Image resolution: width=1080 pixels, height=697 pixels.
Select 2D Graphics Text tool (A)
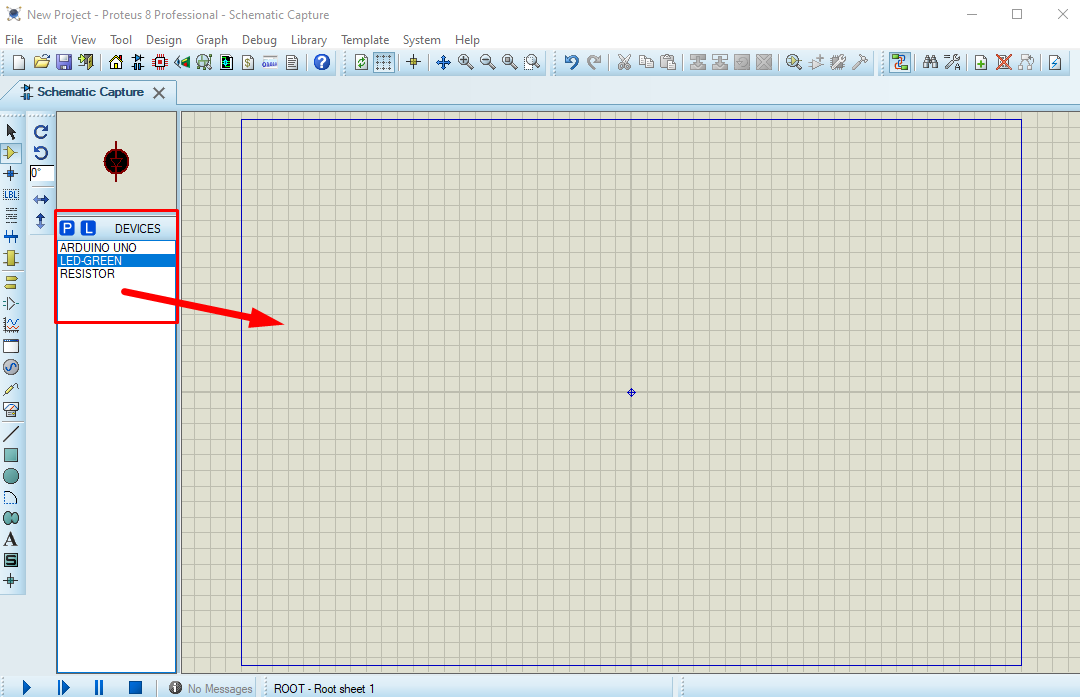point(11,539)
